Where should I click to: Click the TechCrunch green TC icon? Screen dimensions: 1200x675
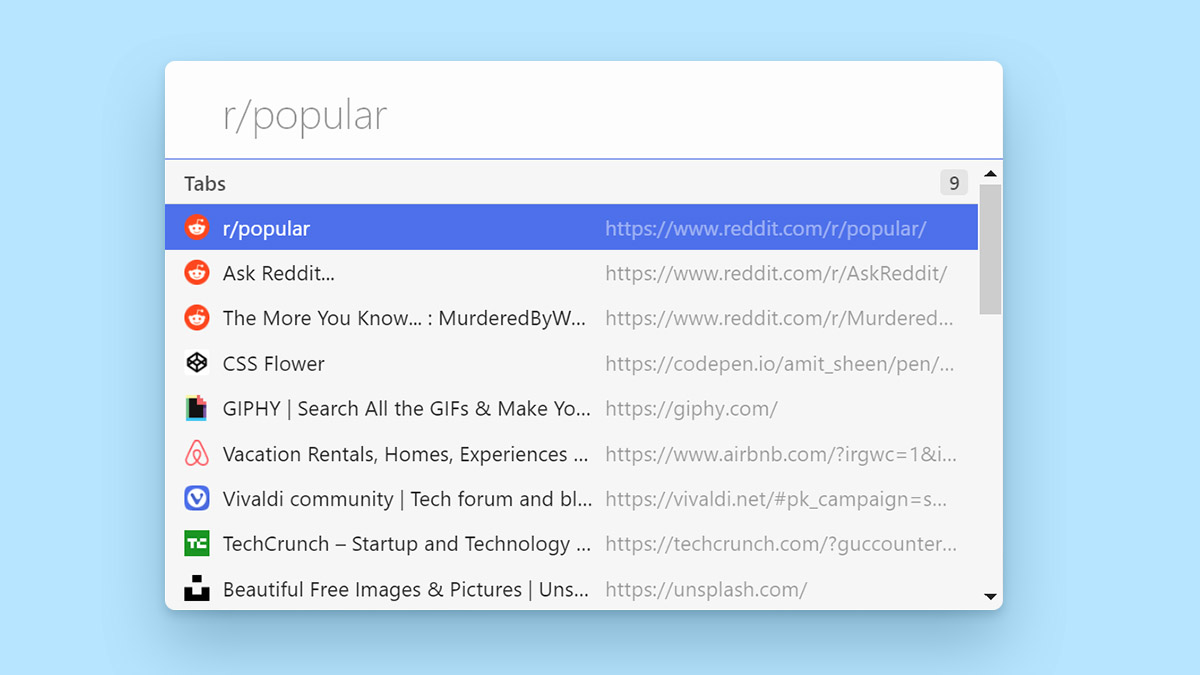(197, 543)
